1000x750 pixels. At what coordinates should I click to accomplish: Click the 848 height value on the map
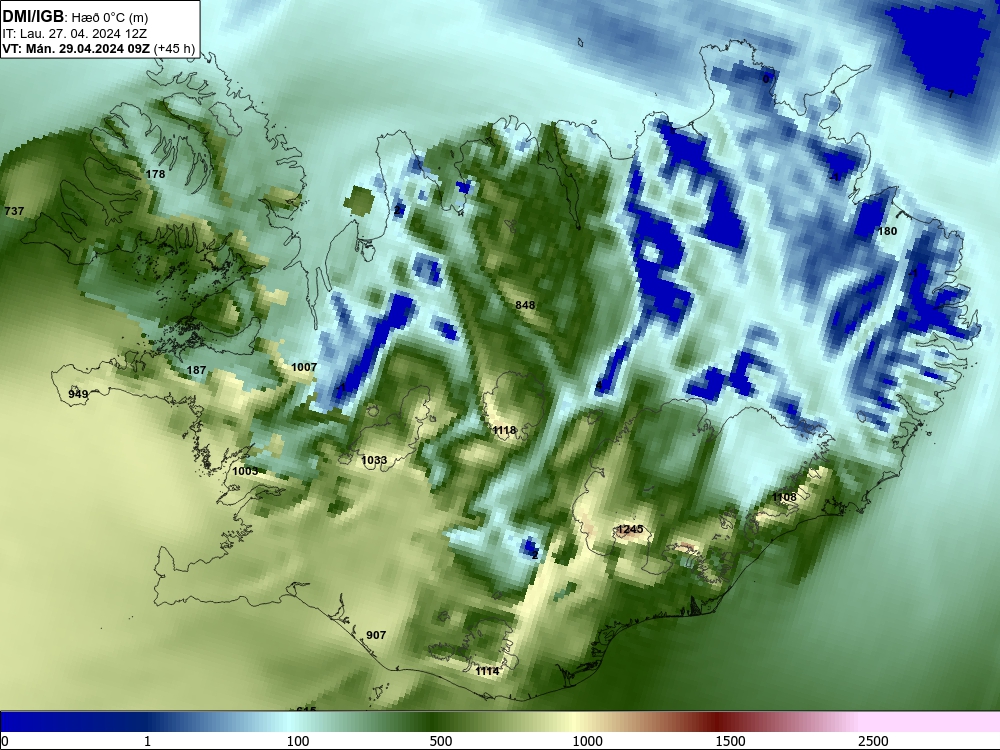pos(525,305)
